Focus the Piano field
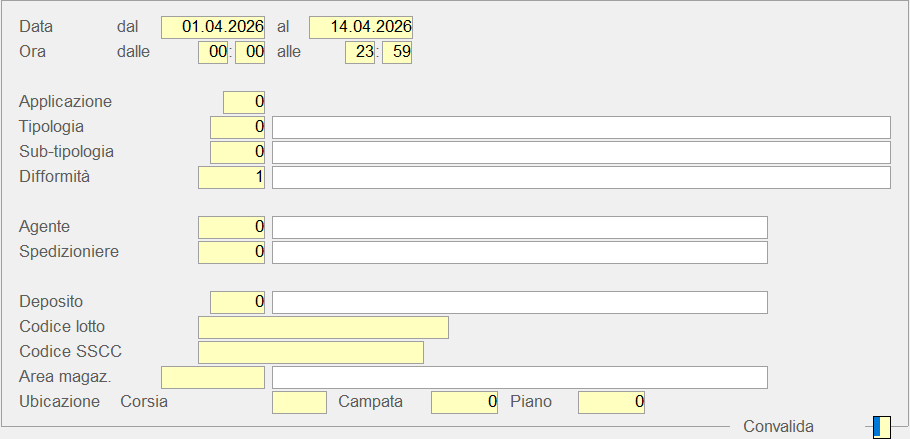 pyautogui.click(x=611, y=402)
